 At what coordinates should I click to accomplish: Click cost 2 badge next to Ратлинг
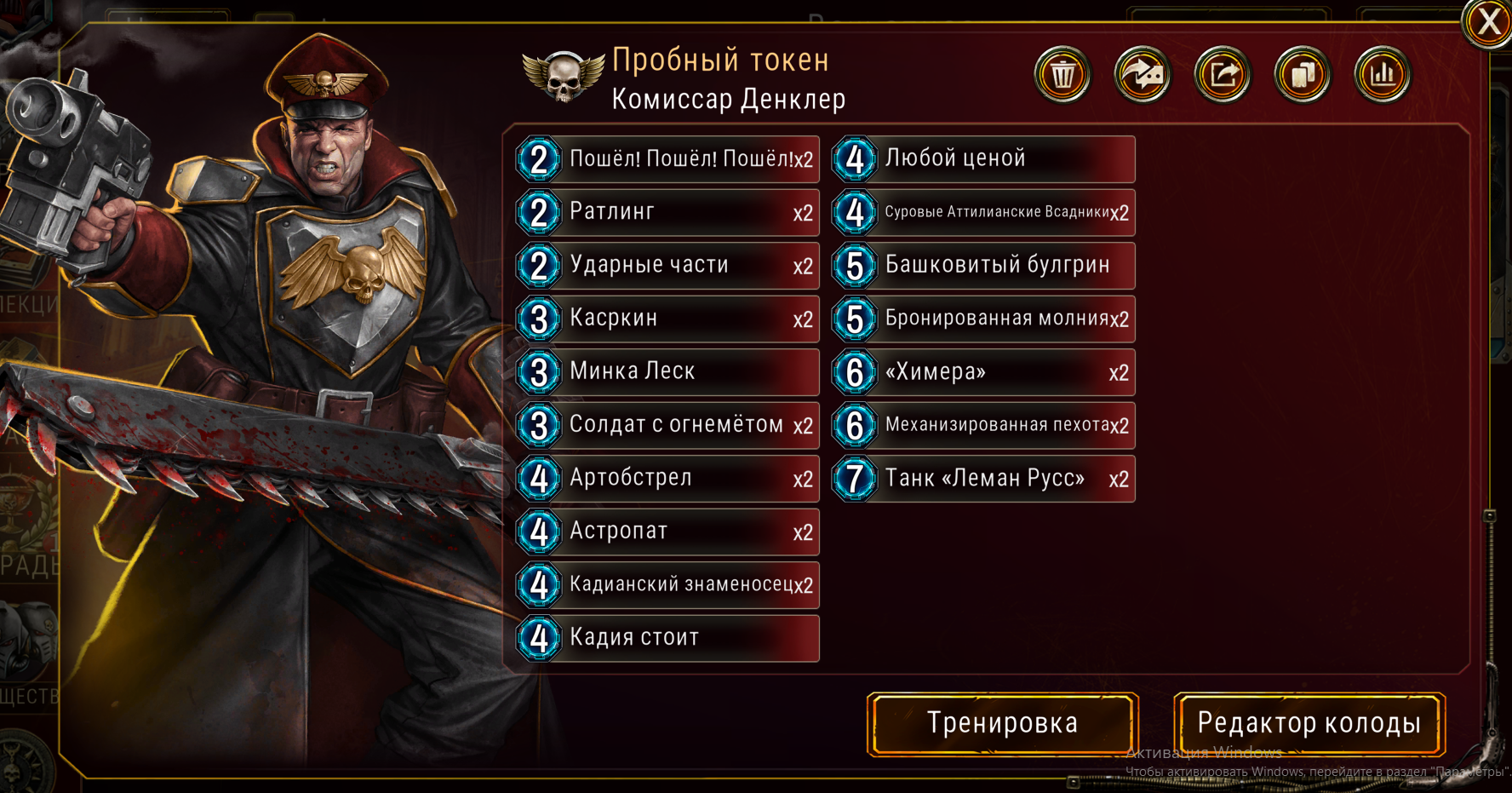pos(539,213)
